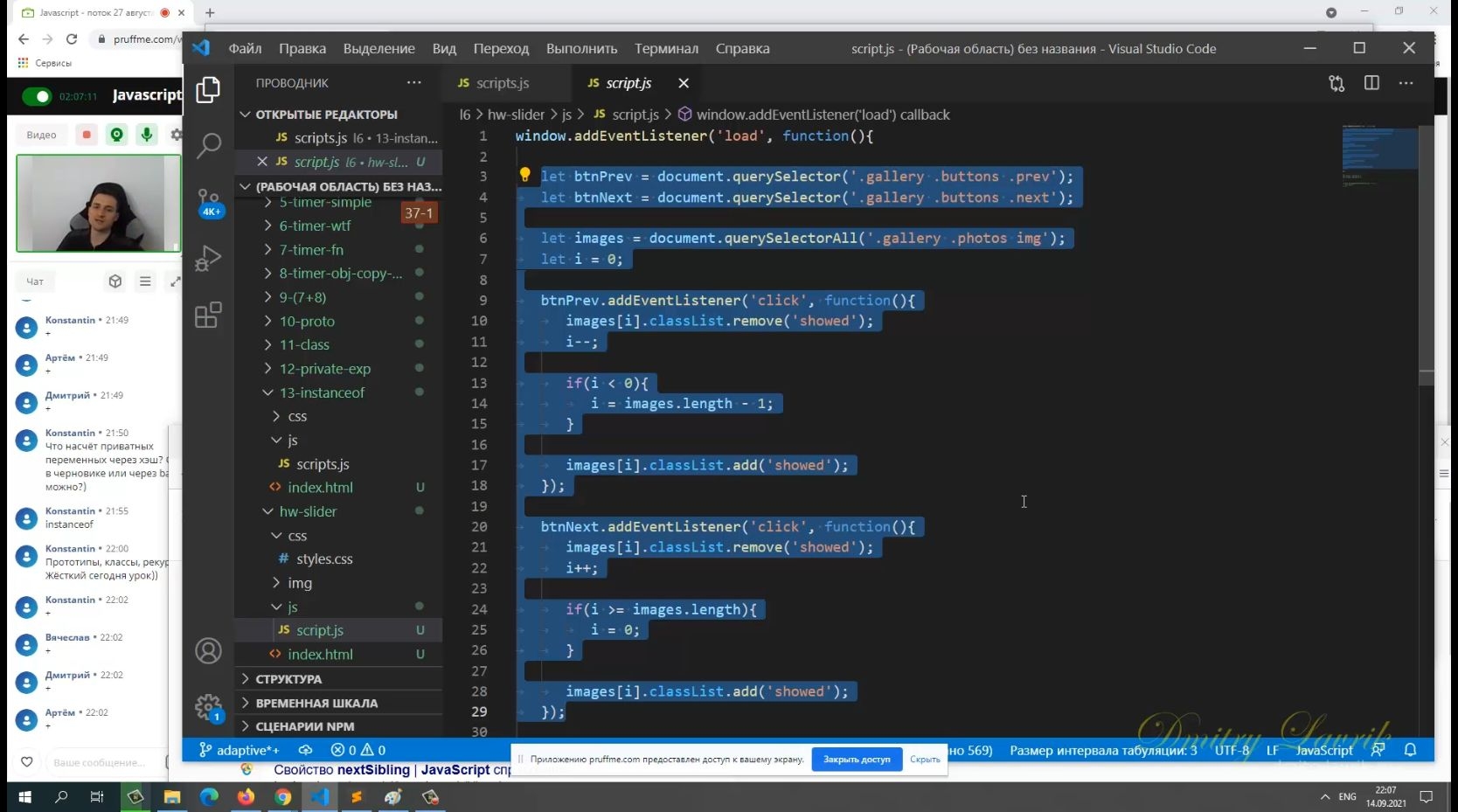Click the green microphone icon in the webinar panel
This screenshot has width=1458, height=812.
pyautogui.click(x=147, y=135)
